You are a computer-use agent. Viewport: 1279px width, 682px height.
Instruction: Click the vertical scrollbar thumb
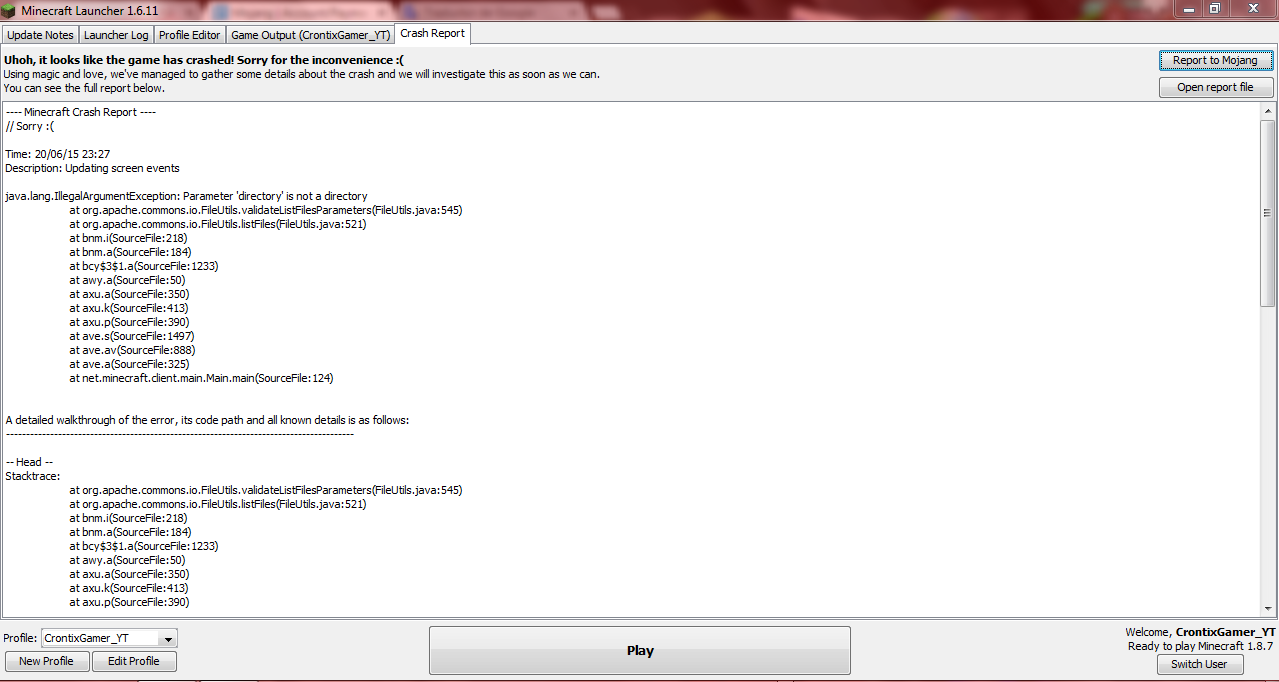pyautogui.click(x=1267, y=212)
